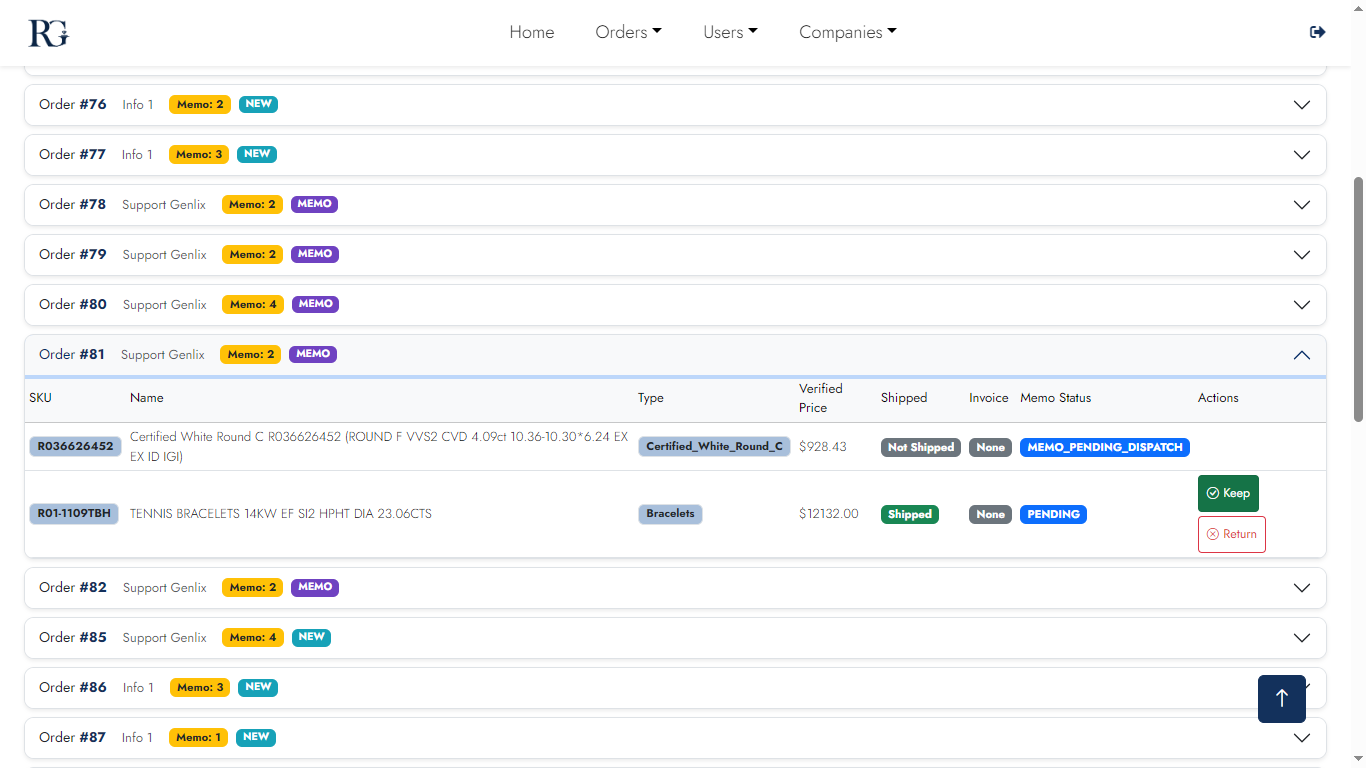Image resolution: width=1366 pixels, height=768 pixels.
Task: Click the Memo: 3 badge on Order #77
Action: point(199,154)
